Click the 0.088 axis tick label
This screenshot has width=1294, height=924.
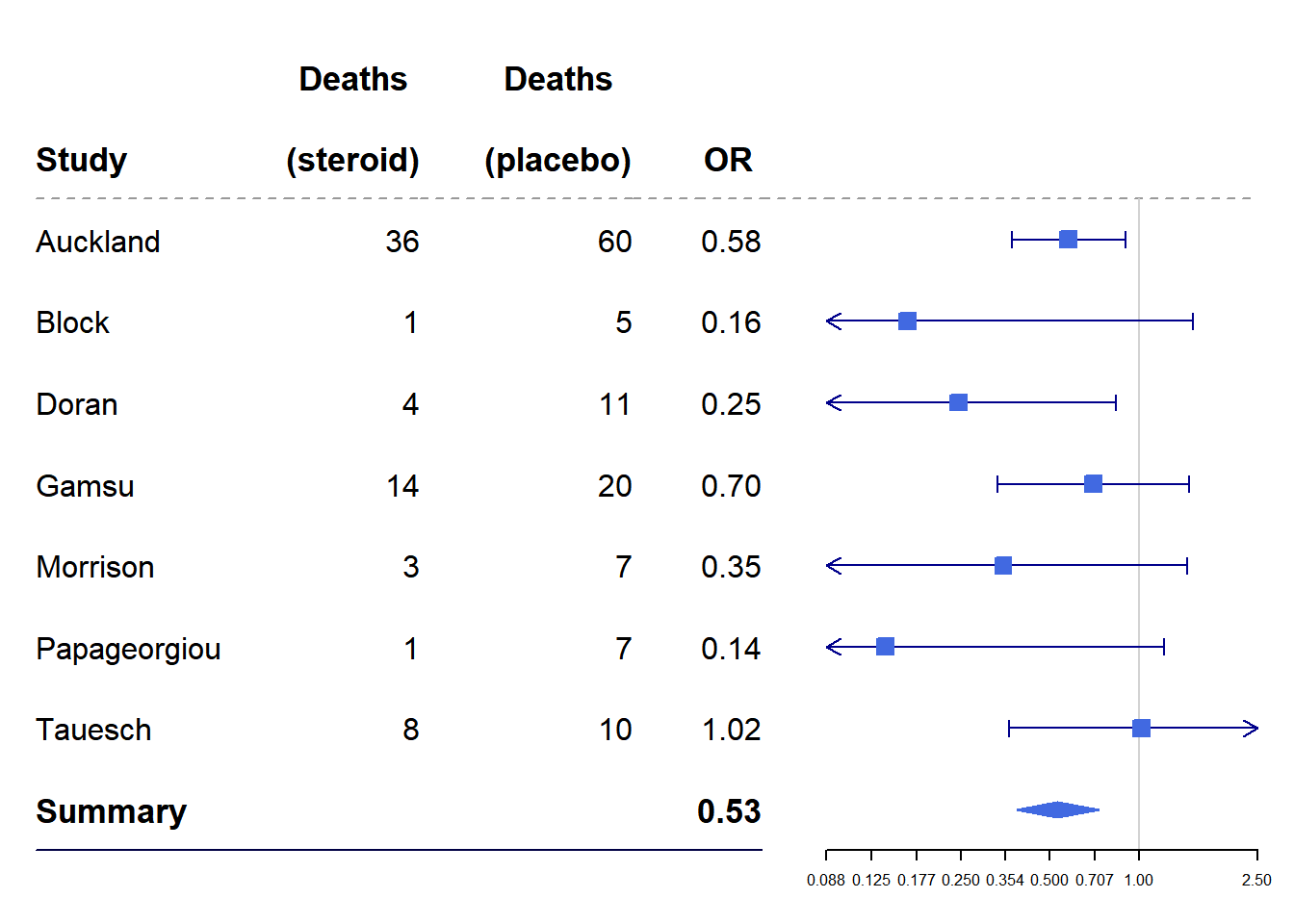pos(826,880)
